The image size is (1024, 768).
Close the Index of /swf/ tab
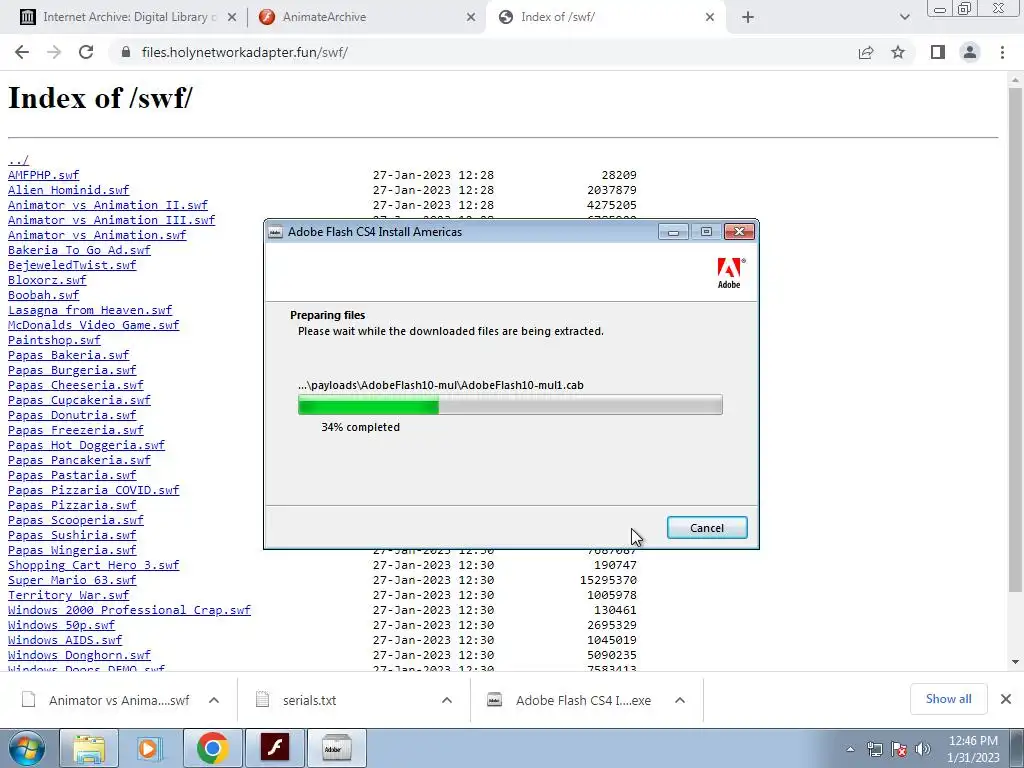[710, 18]
